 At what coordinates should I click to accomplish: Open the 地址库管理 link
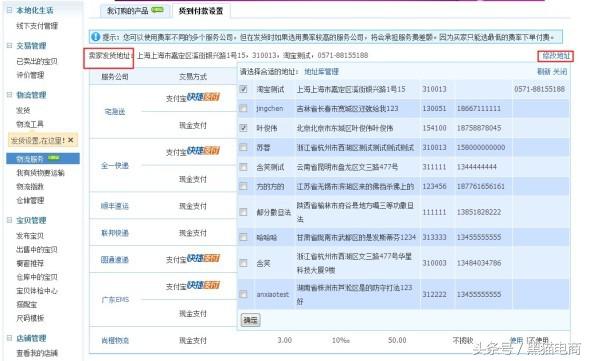pyautogui.click(x=321, y=71)
